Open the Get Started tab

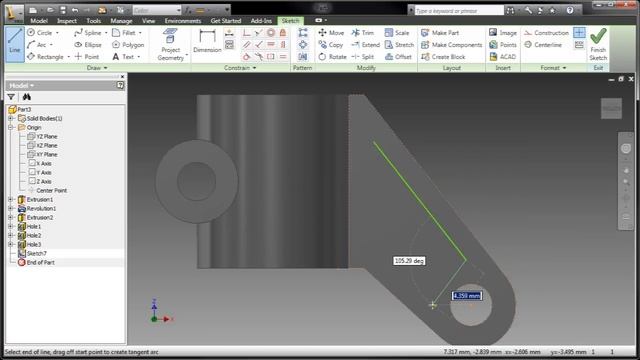[x=226, y=20]
